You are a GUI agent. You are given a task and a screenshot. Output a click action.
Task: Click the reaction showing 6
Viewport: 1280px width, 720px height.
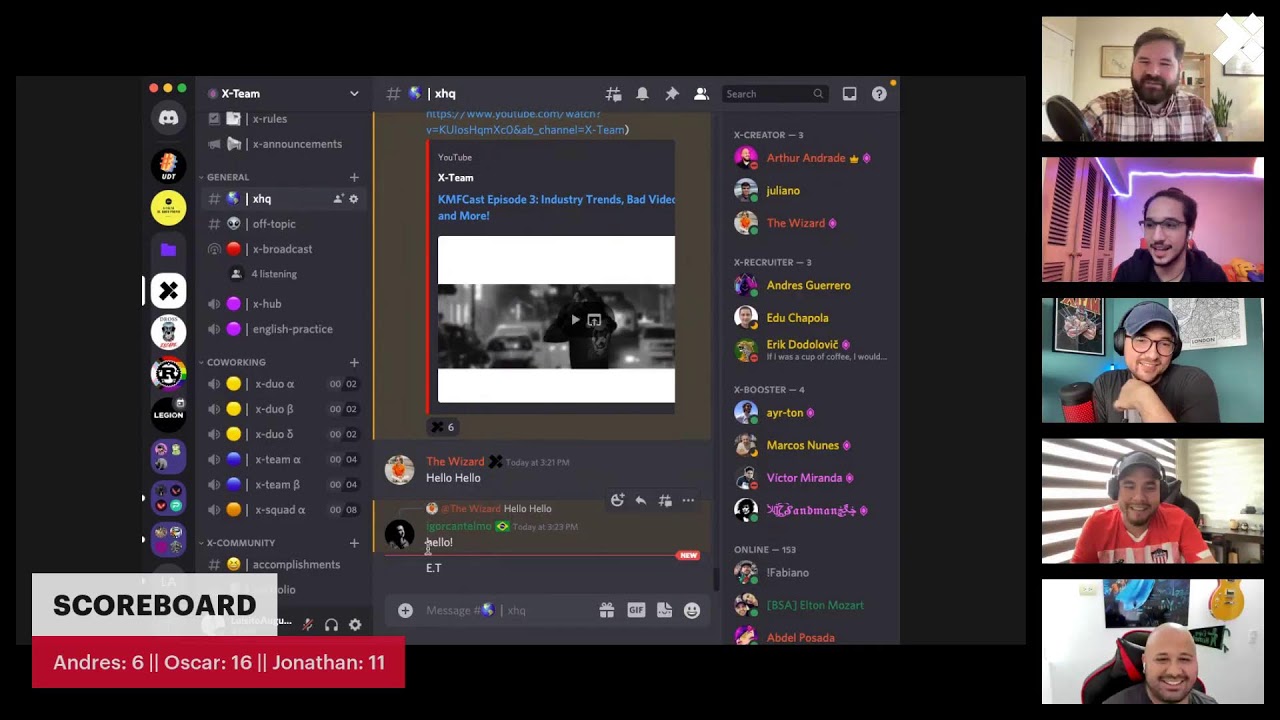click(442, 427)
